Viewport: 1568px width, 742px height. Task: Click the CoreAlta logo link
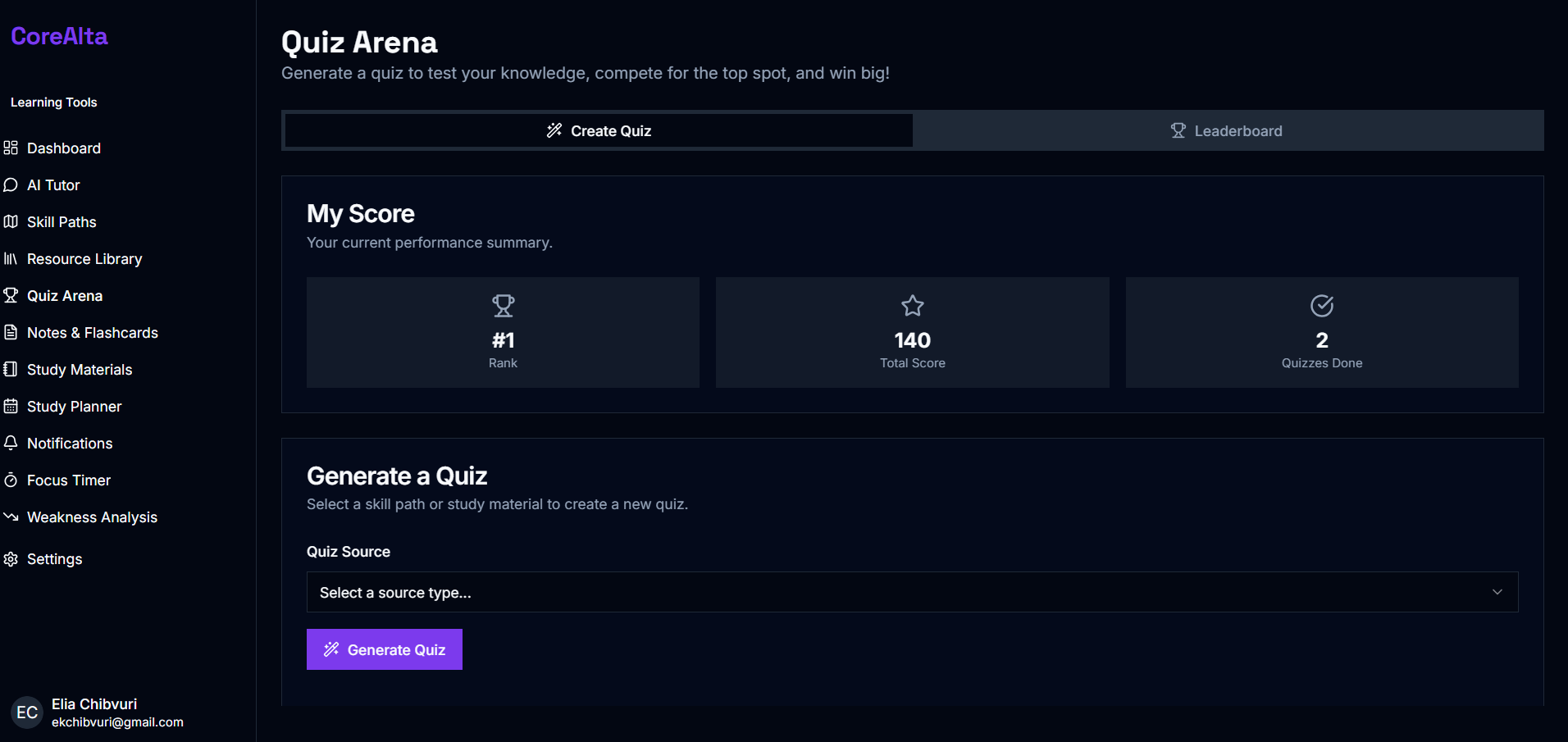point(59,36)
